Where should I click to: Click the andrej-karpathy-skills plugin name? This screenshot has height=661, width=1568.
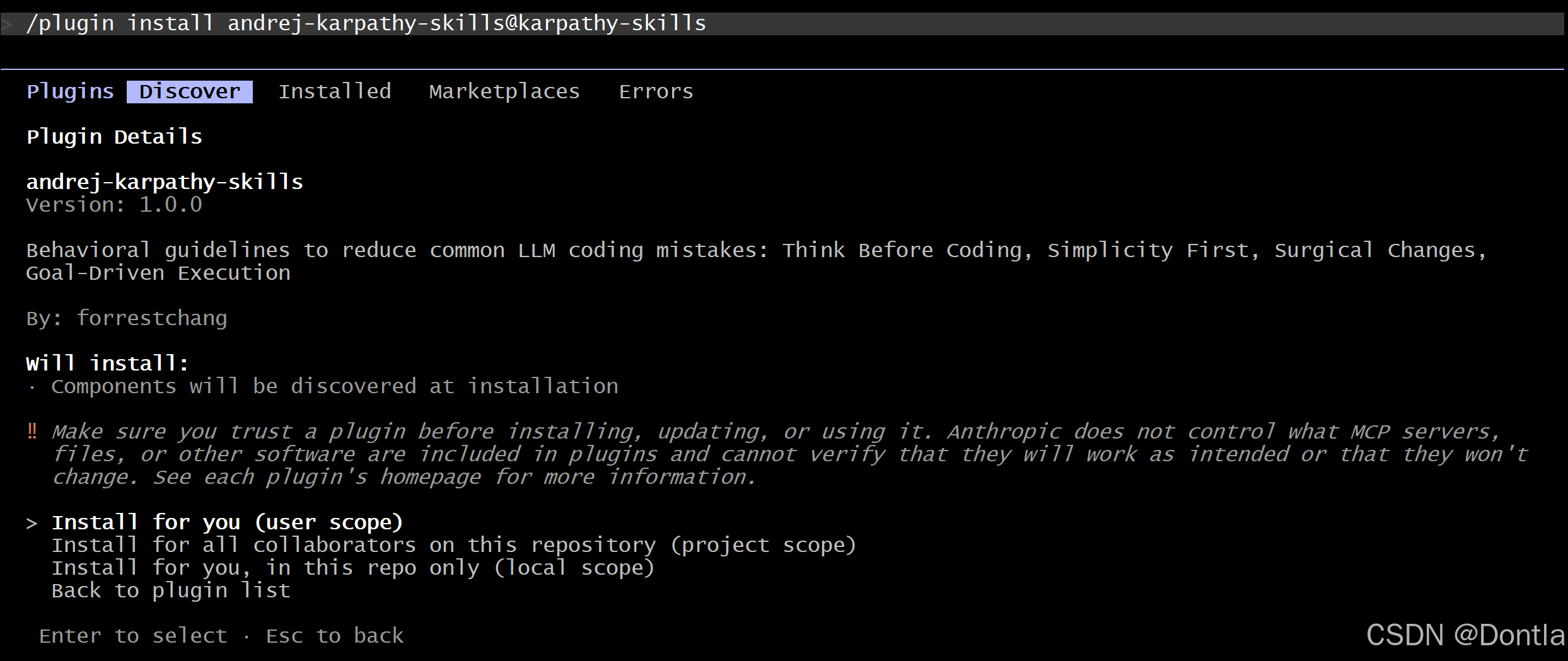(165, 182)
